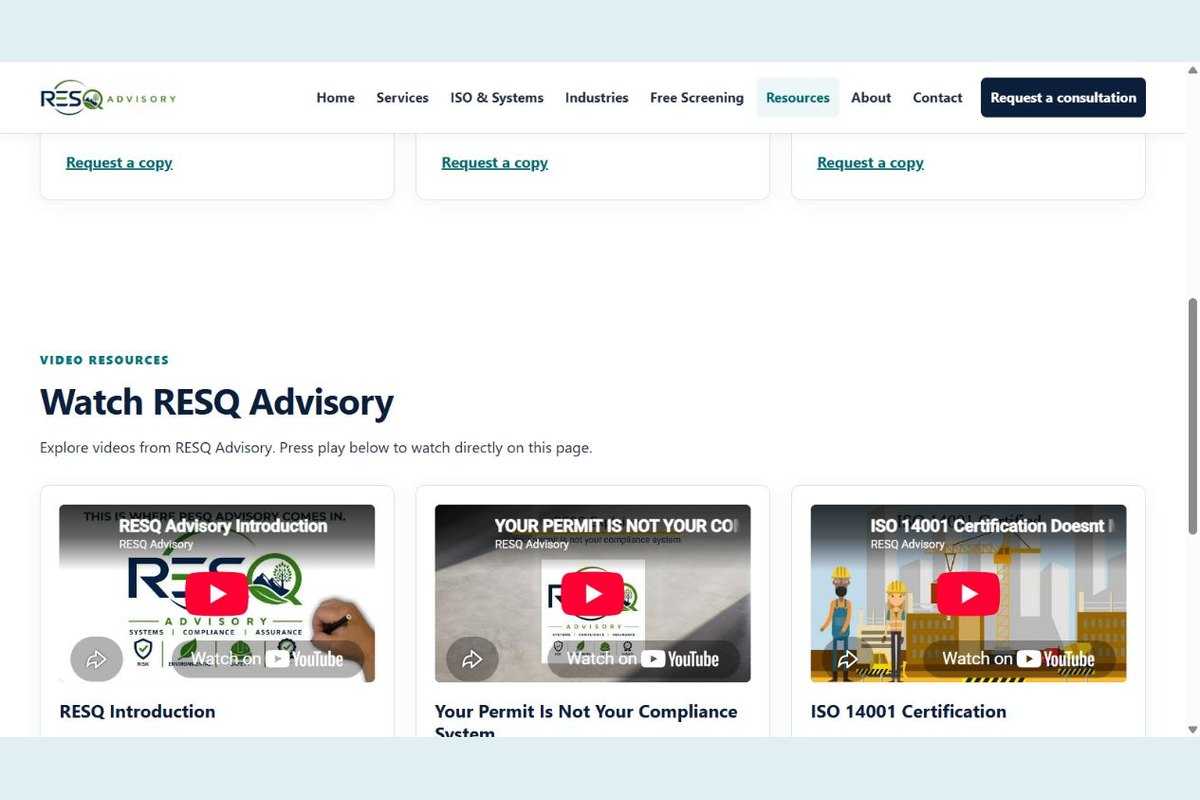The width and height of the screenshot is (1200, 800).
Task: Open the About page link
Action: coord(871,98)
